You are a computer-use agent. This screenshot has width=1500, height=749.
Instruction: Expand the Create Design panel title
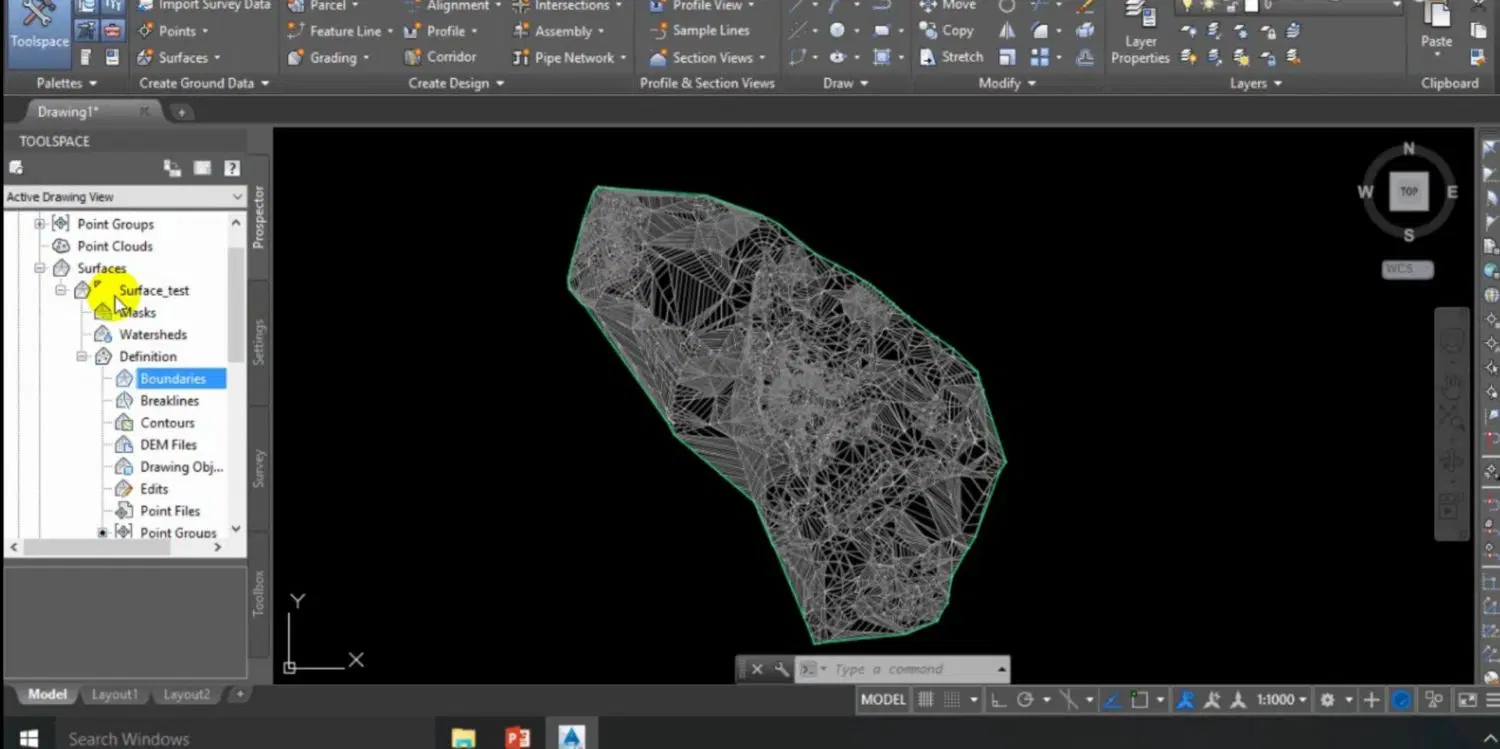[456, 83]
